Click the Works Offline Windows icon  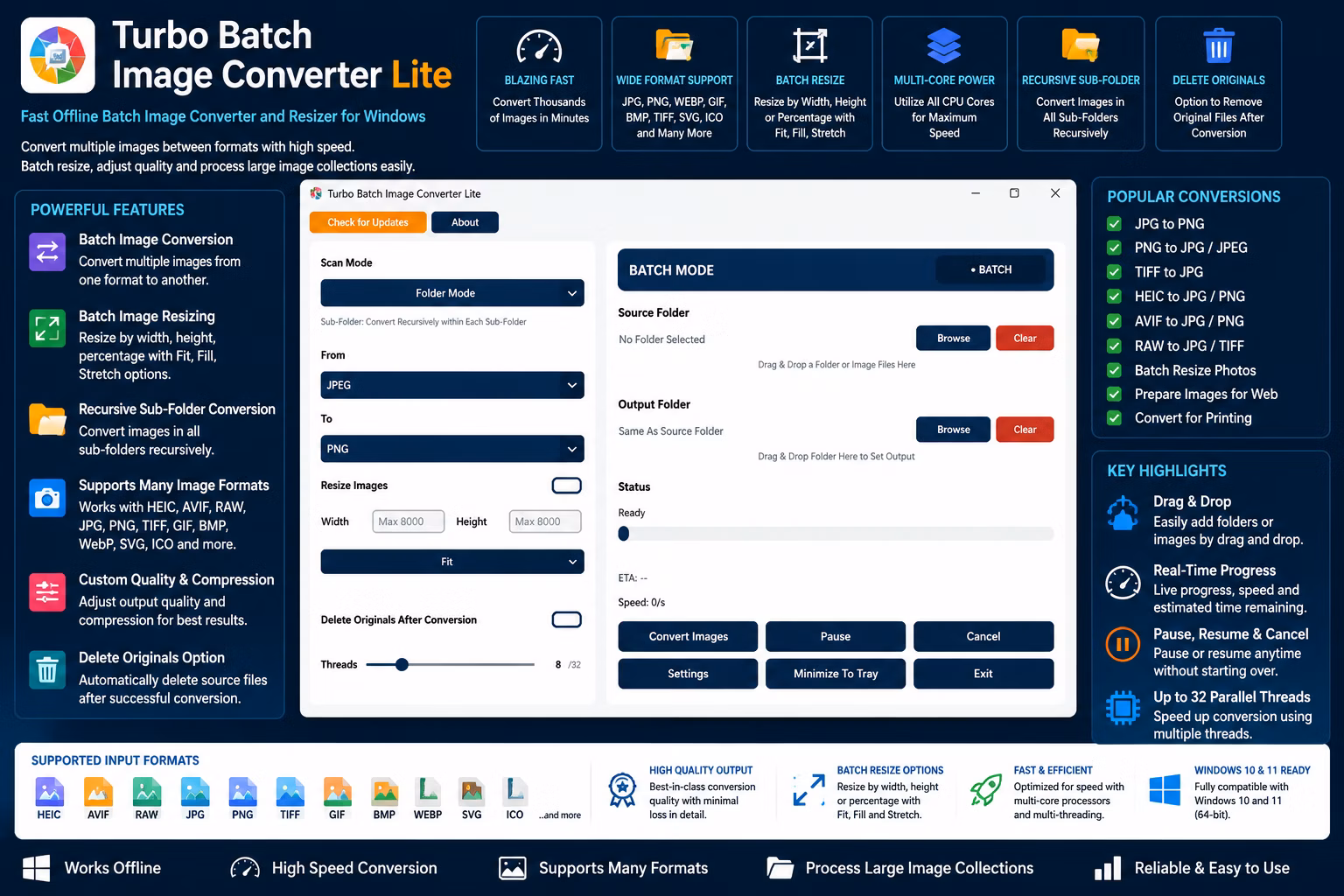click(x=36, y=868)
